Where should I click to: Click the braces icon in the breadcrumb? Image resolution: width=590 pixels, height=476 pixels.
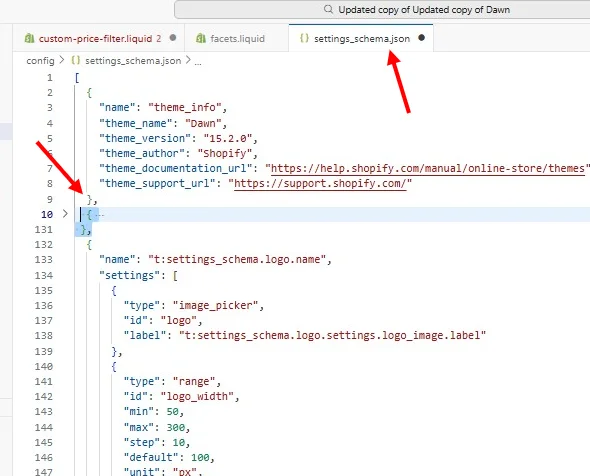pos(76,60)
